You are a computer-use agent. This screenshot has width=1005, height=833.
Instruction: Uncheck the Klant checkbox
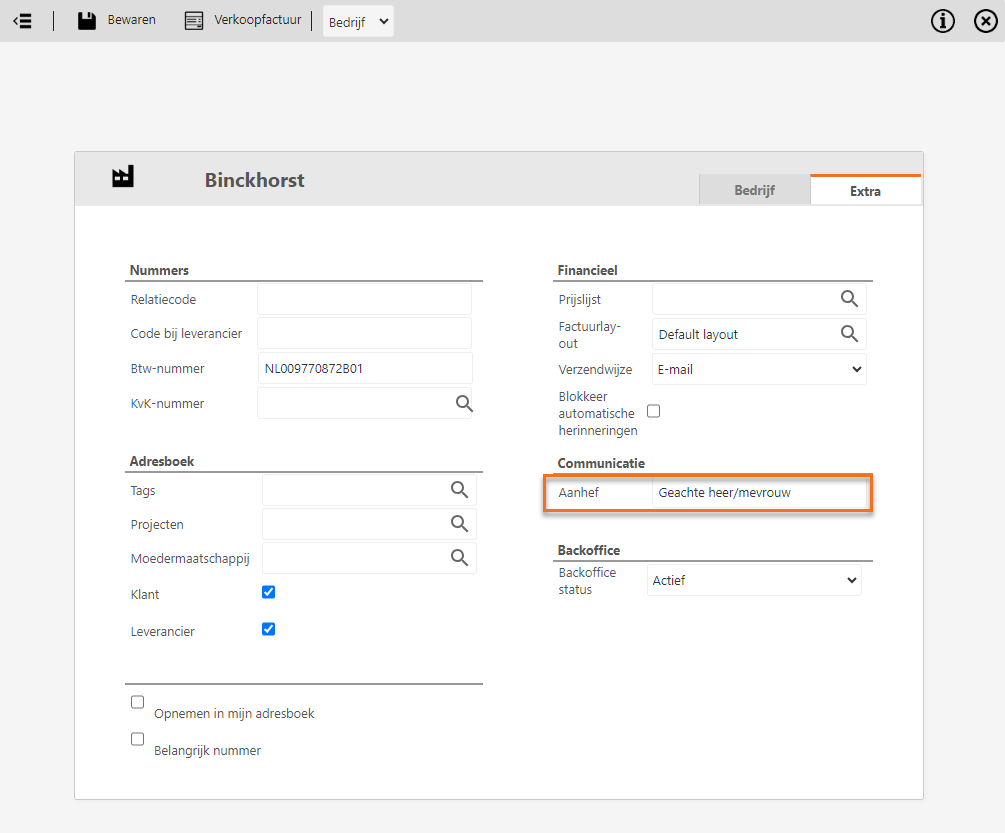(268, 592)
